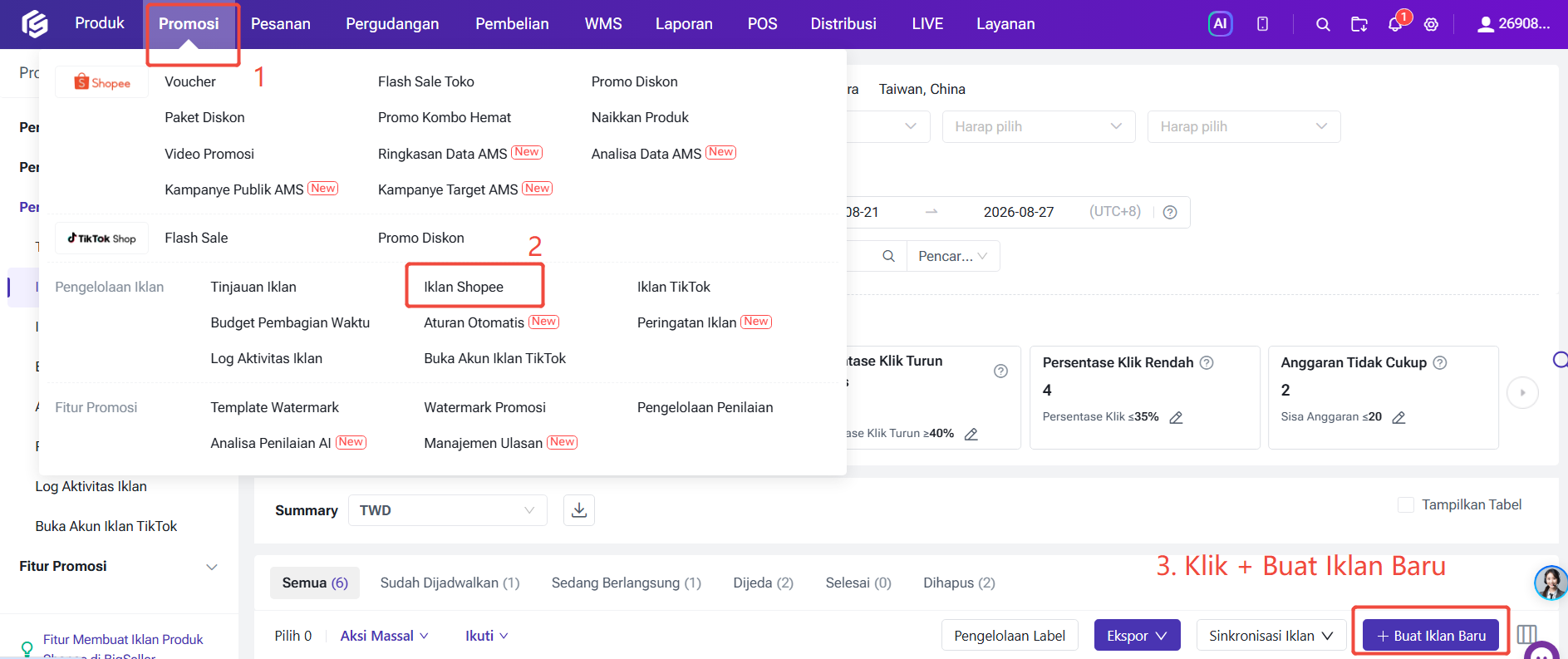Click the Buat Iklan Baru button

coord(1431,636)
